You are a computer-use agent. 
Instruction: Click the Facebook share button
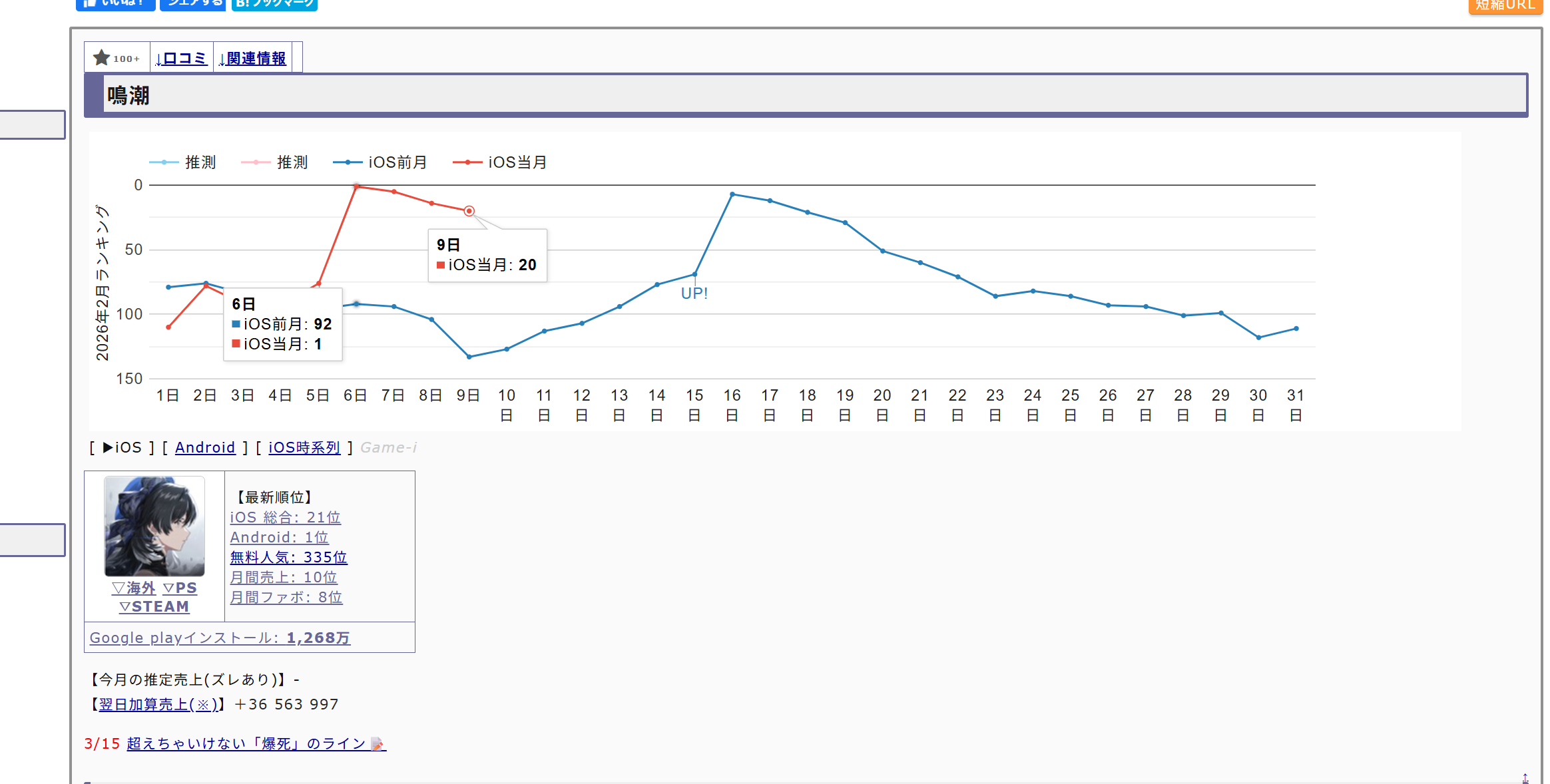pyautogui.click(x=193, y=3)
